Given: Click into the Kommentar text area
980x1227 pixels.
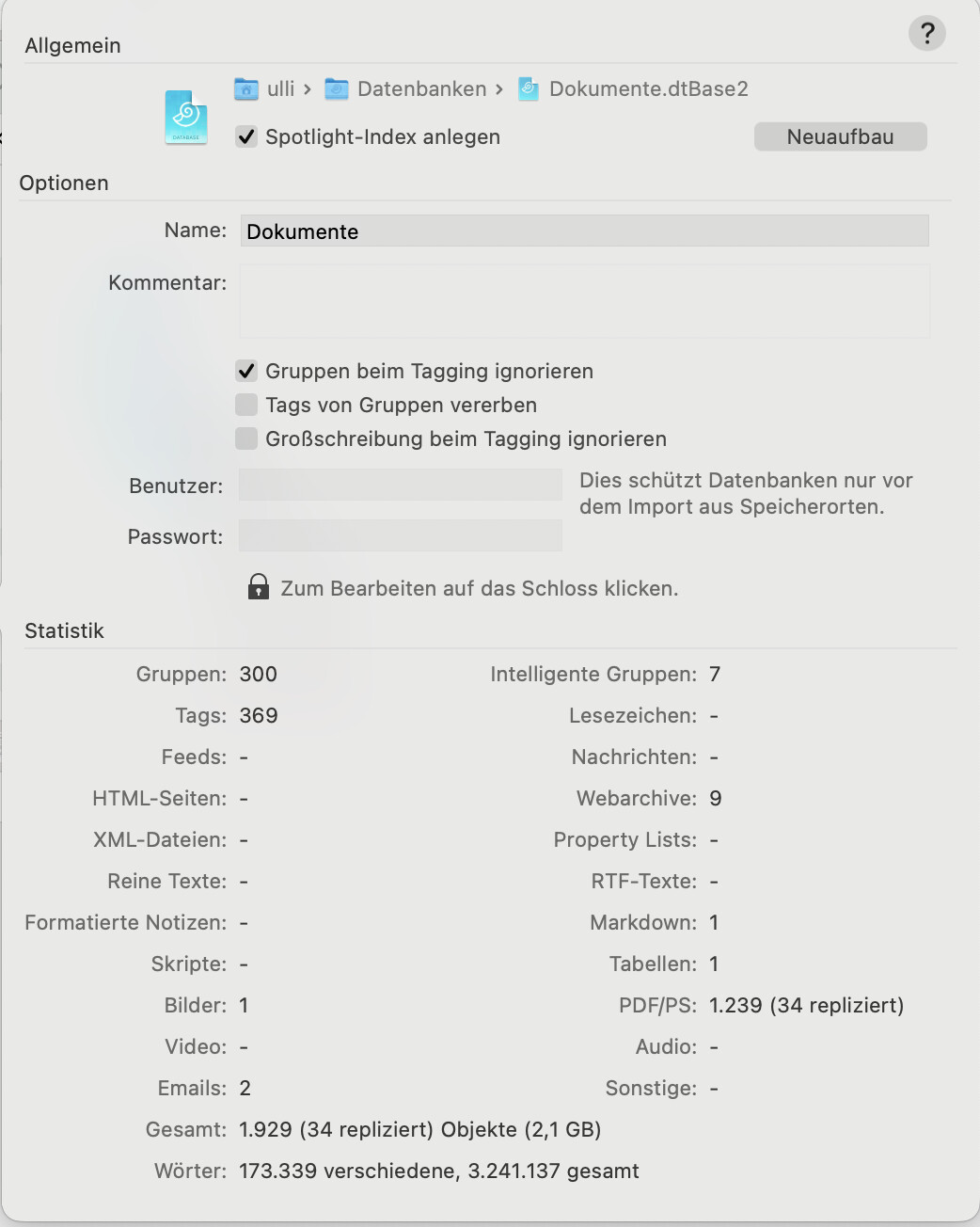Looking at the screenshot, I should [584, 301].
